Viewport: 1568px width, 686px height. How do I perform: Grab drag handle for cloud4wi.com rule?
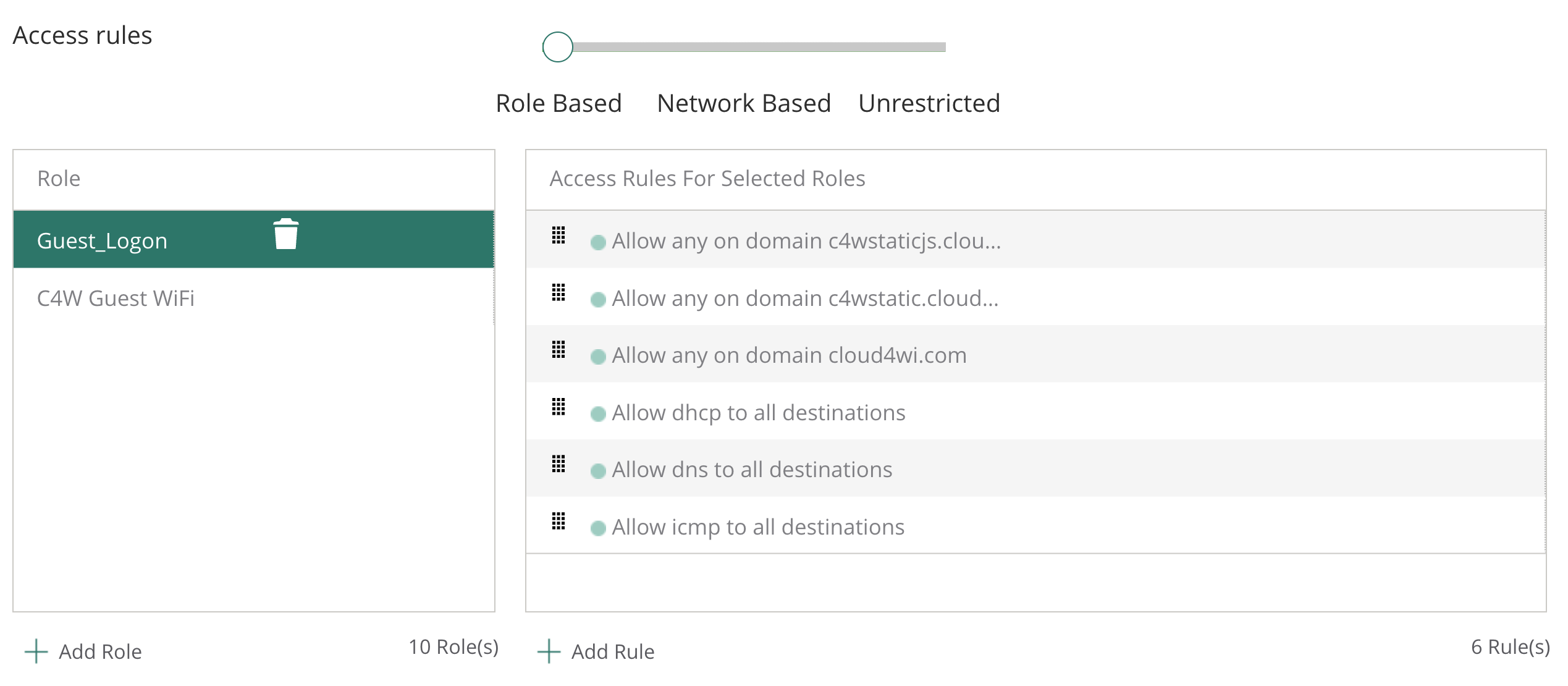558,349
